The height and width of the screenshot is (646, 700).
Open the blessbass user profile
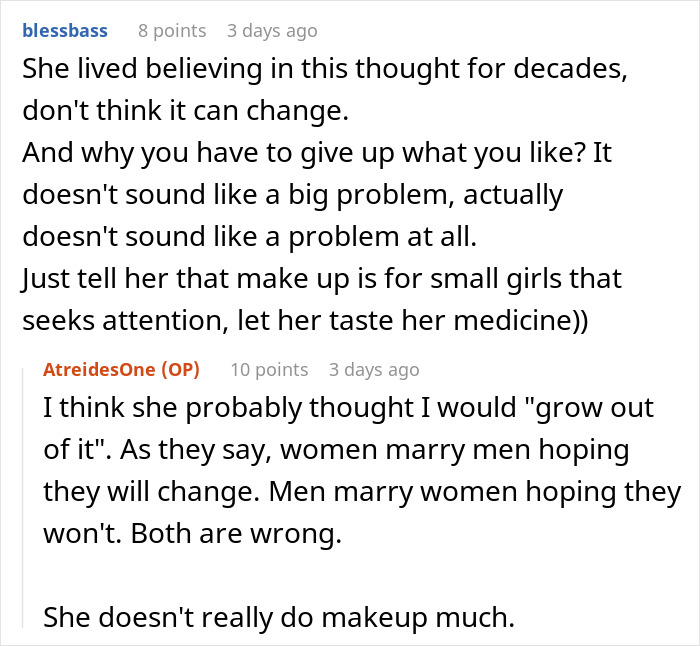(64, 30)
